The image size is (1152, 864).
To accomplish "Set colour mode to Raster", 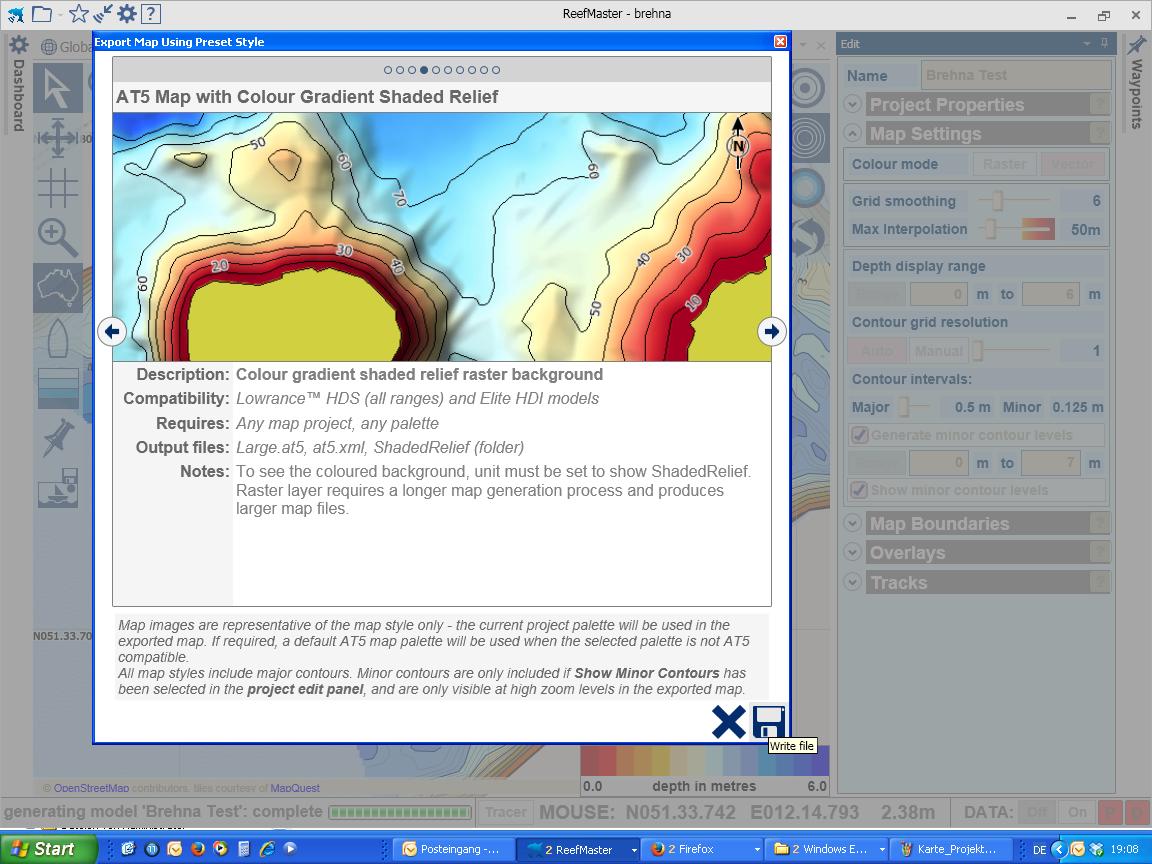I will coord(1004,164).
